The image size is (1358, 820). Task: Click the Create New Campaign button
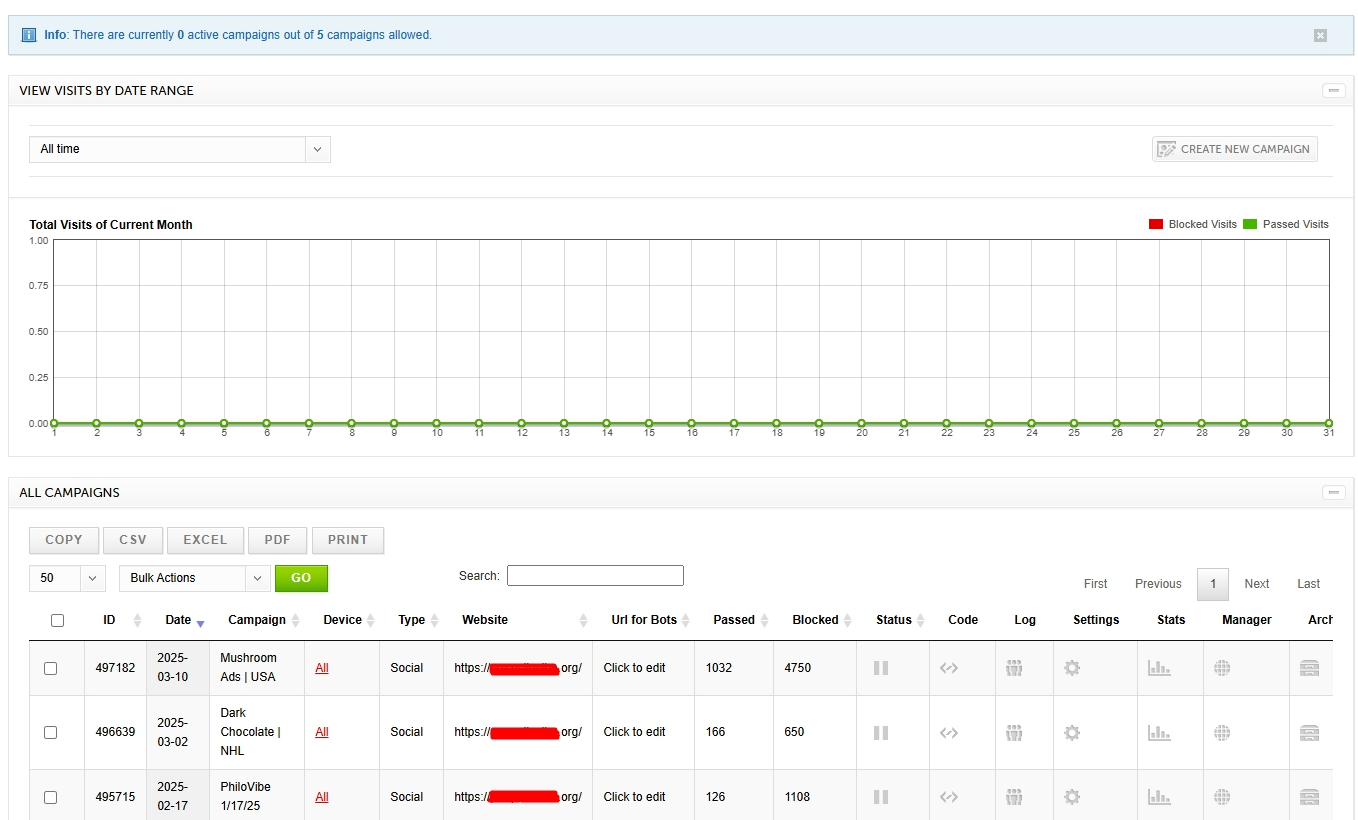[1234, 149]
